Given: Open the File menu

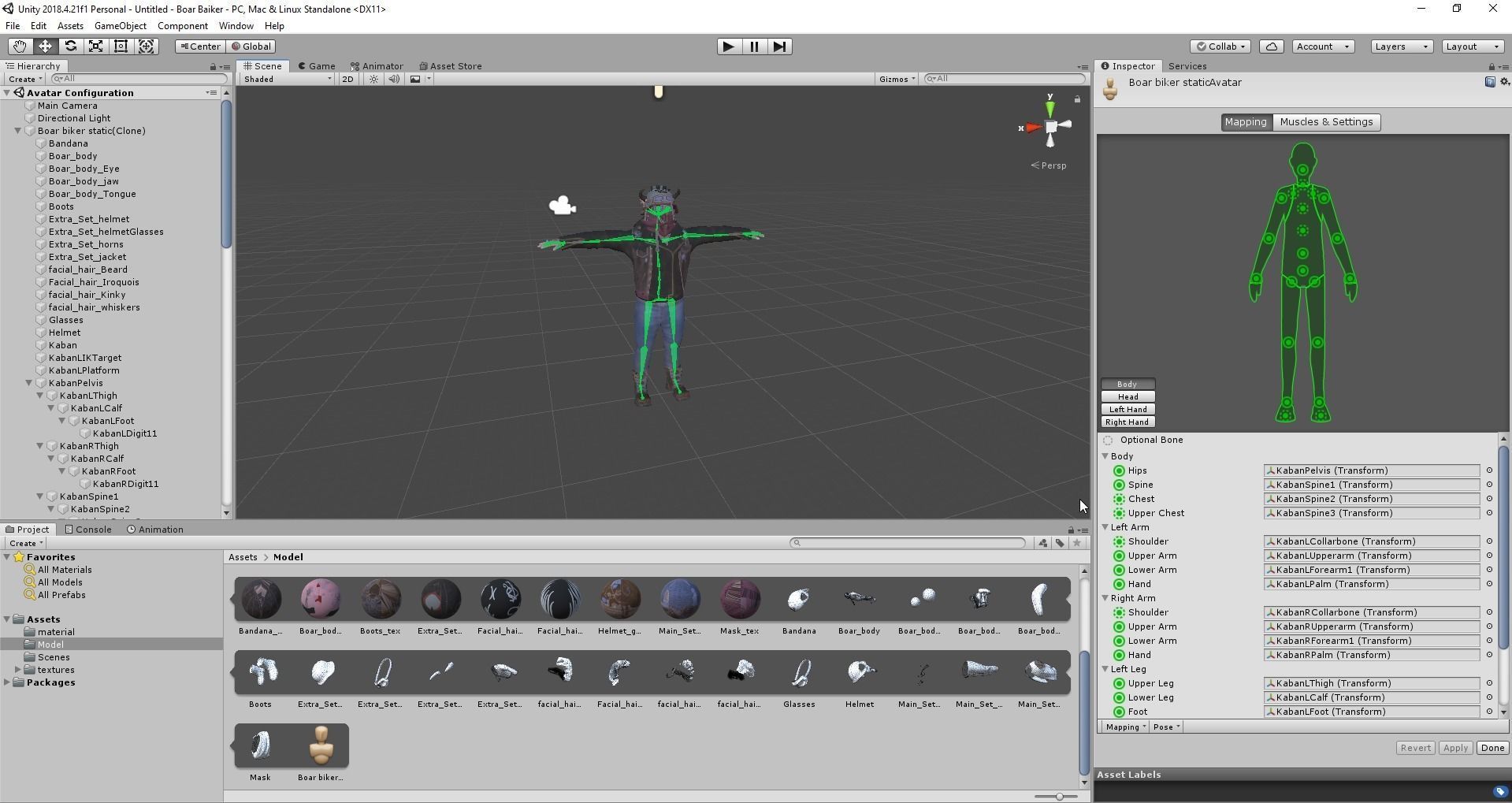Looking at the screenshot, I should (13, 26).
